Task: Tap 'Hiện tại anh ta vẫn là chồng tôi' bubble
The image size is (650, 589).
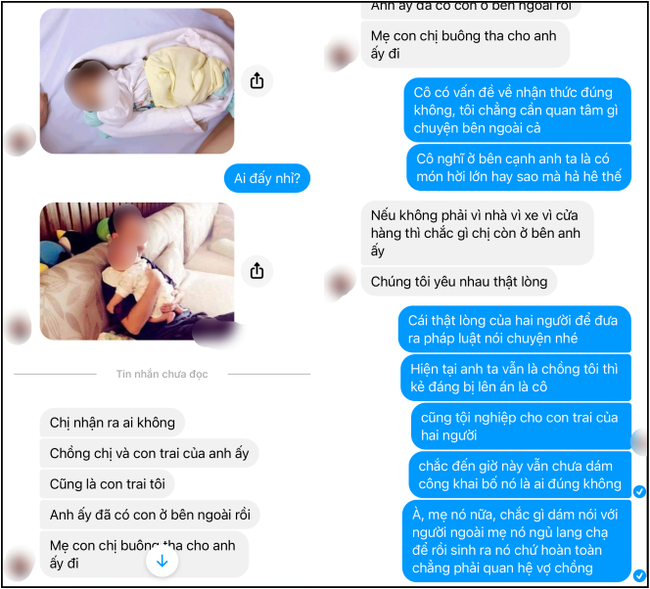Action: [x=516, y=378]
